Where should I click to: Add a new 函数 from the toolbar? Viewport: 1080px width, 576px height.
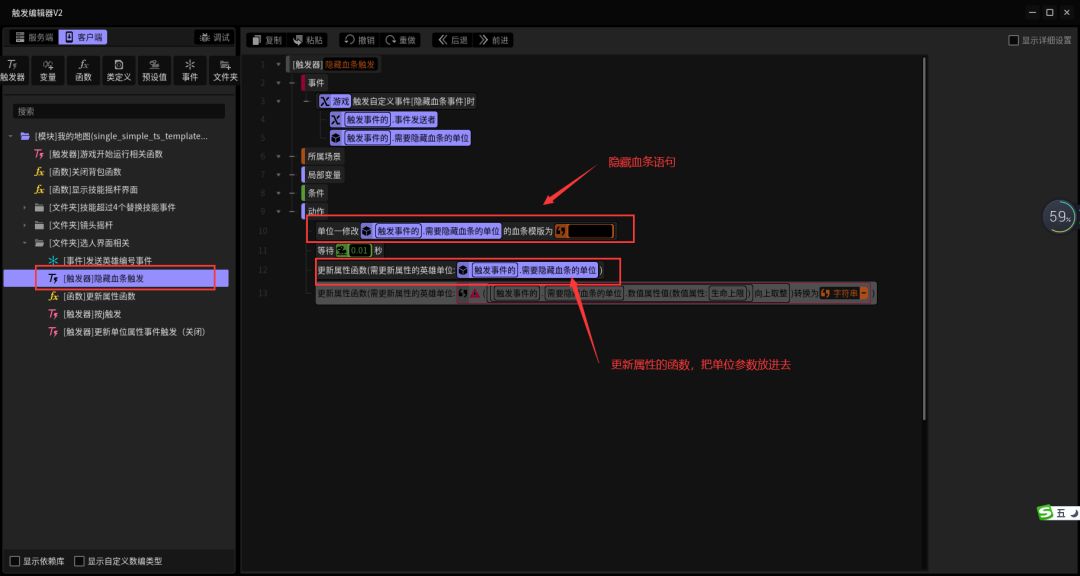click(83, 71)
